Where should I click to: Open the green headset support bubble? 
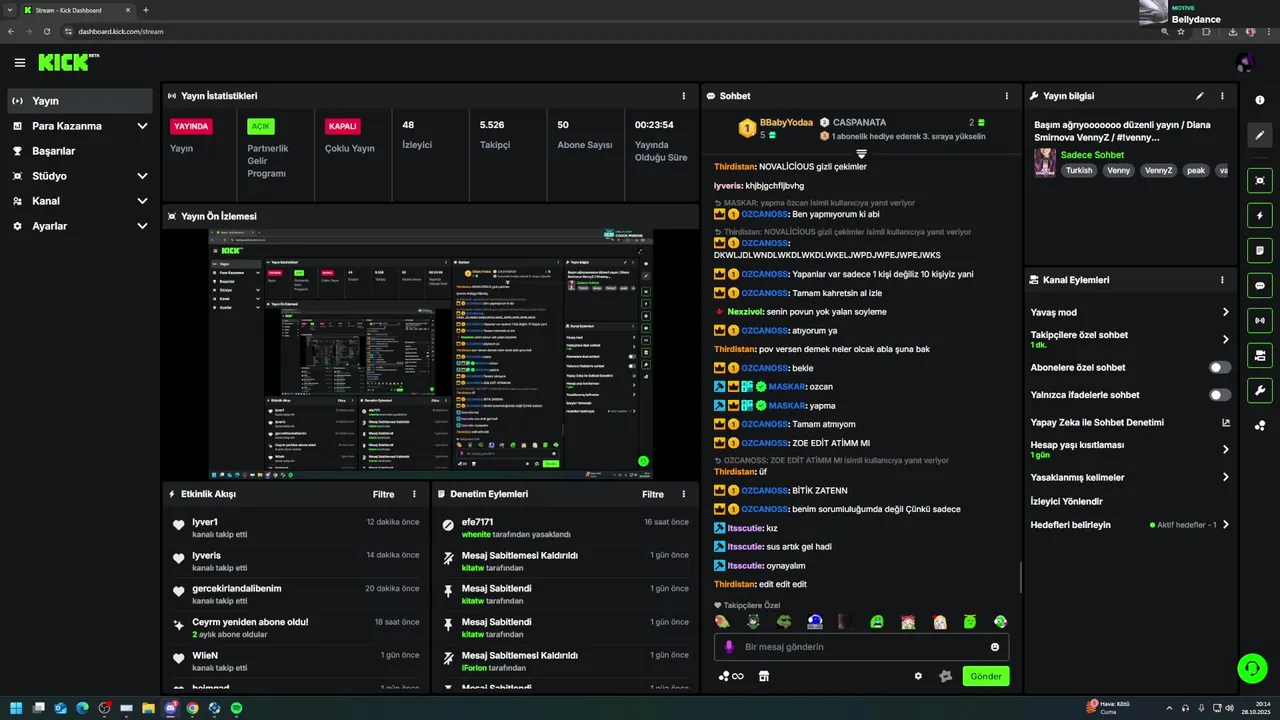click(x=1252, y=667)
